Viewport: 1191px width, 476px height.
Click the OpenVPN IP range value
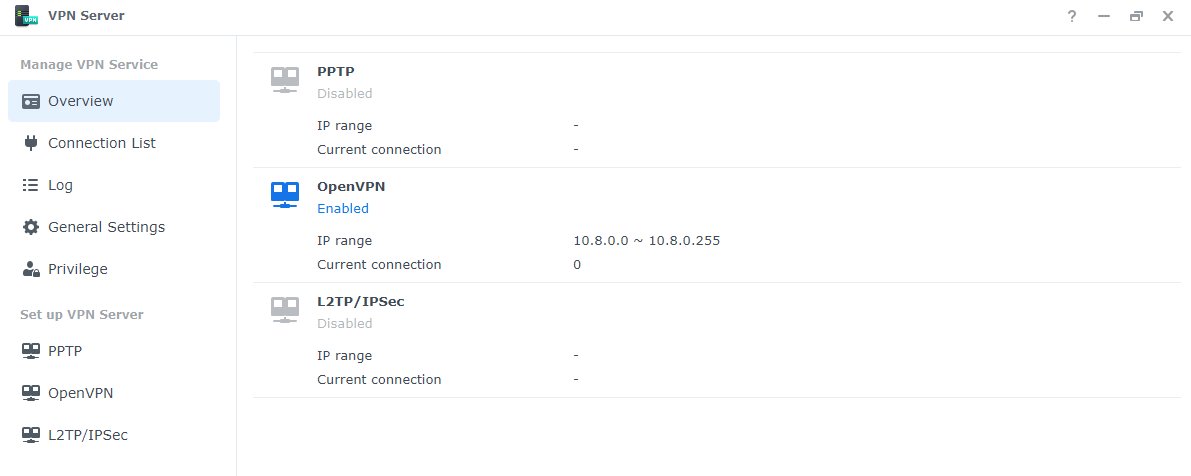pyautogui.click(x=646, y=241)
